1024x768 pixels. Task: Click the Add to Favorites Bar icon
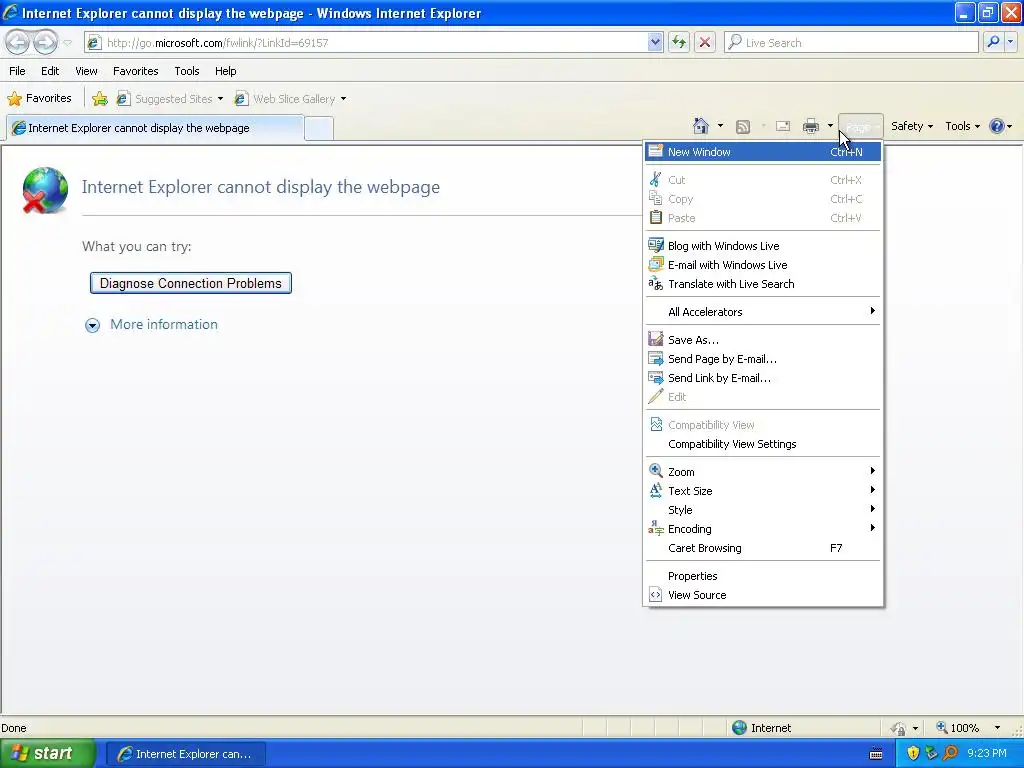[100, 99]
